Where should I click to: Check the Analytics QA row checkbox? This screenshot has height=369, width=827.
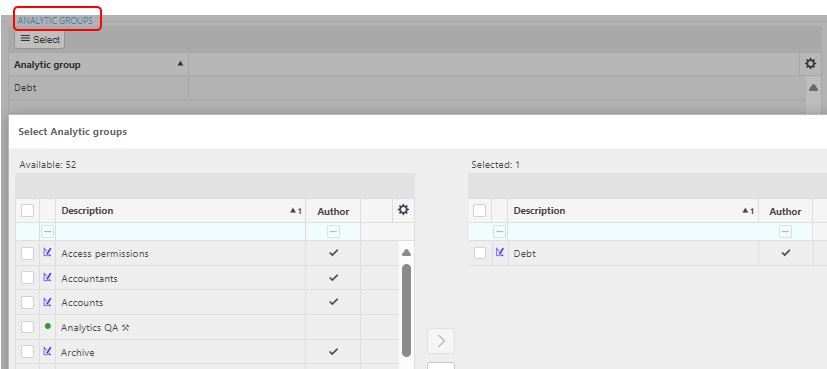click(x=27, y=327)
